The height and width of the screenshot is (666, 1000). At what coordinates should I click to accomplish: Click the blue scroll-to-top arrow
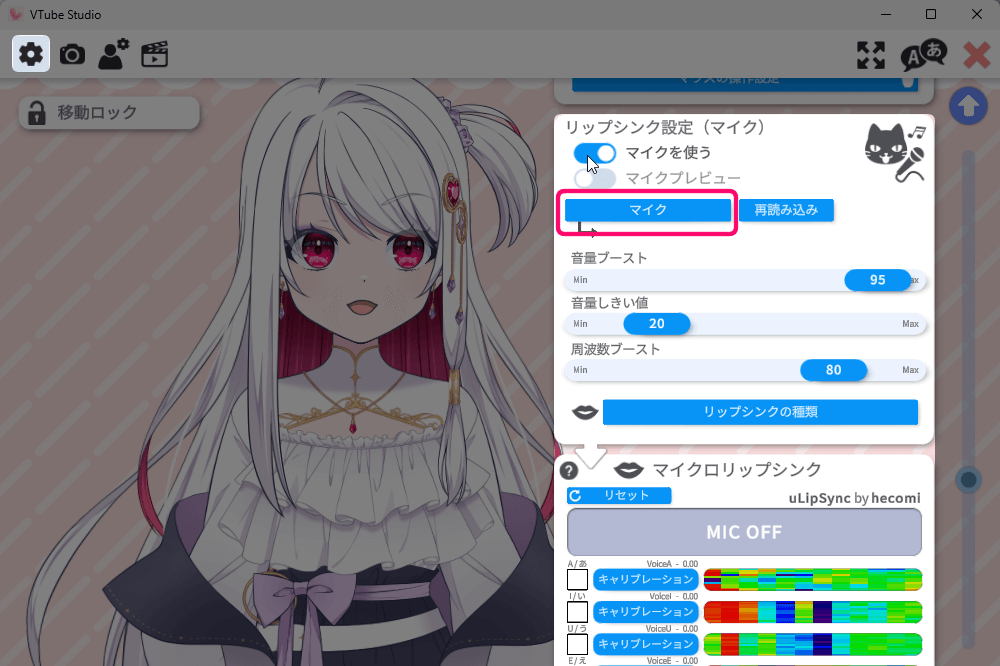pyautogui.click(x=967, y=106)
